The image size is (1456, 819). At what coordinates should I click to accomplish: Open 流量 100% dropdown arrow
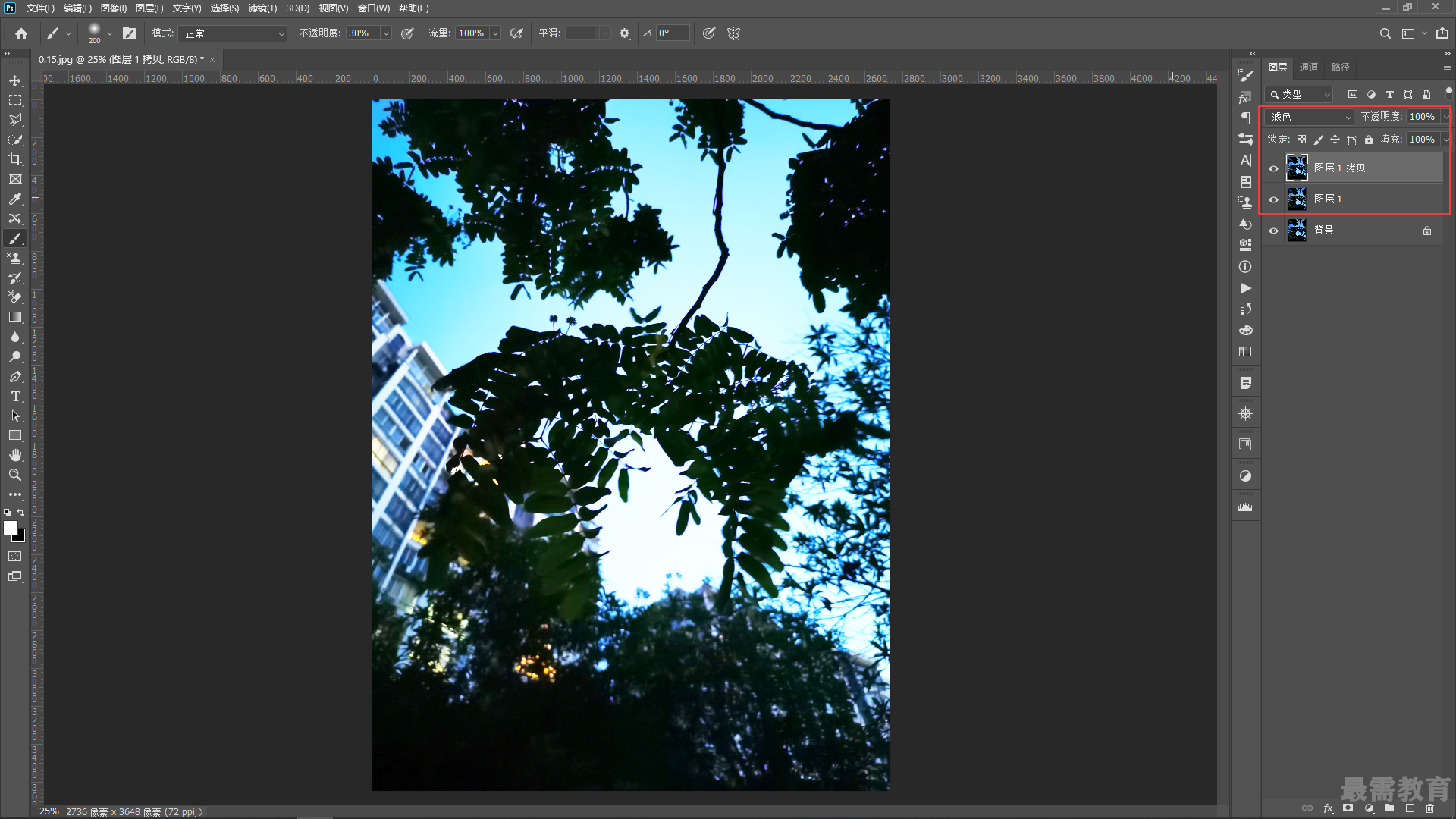pyautogui.click(x=495, y=33)
